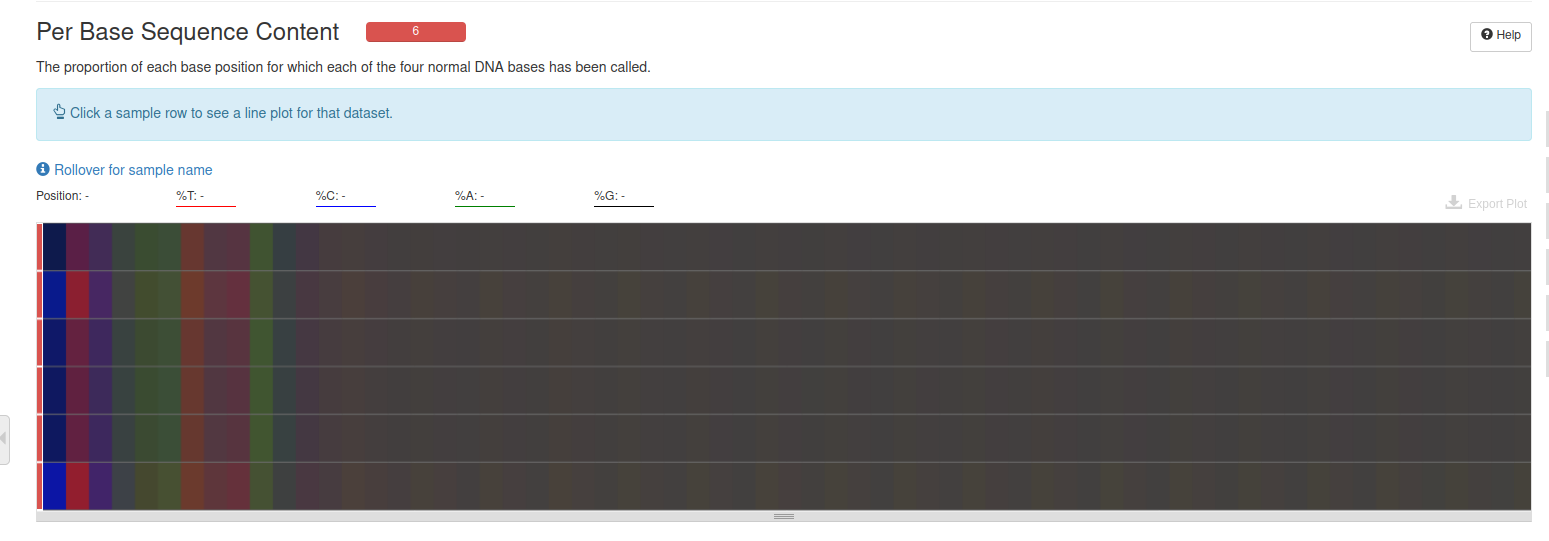
Task: Click the %C legend label
Action: click(x=330, y=196)
